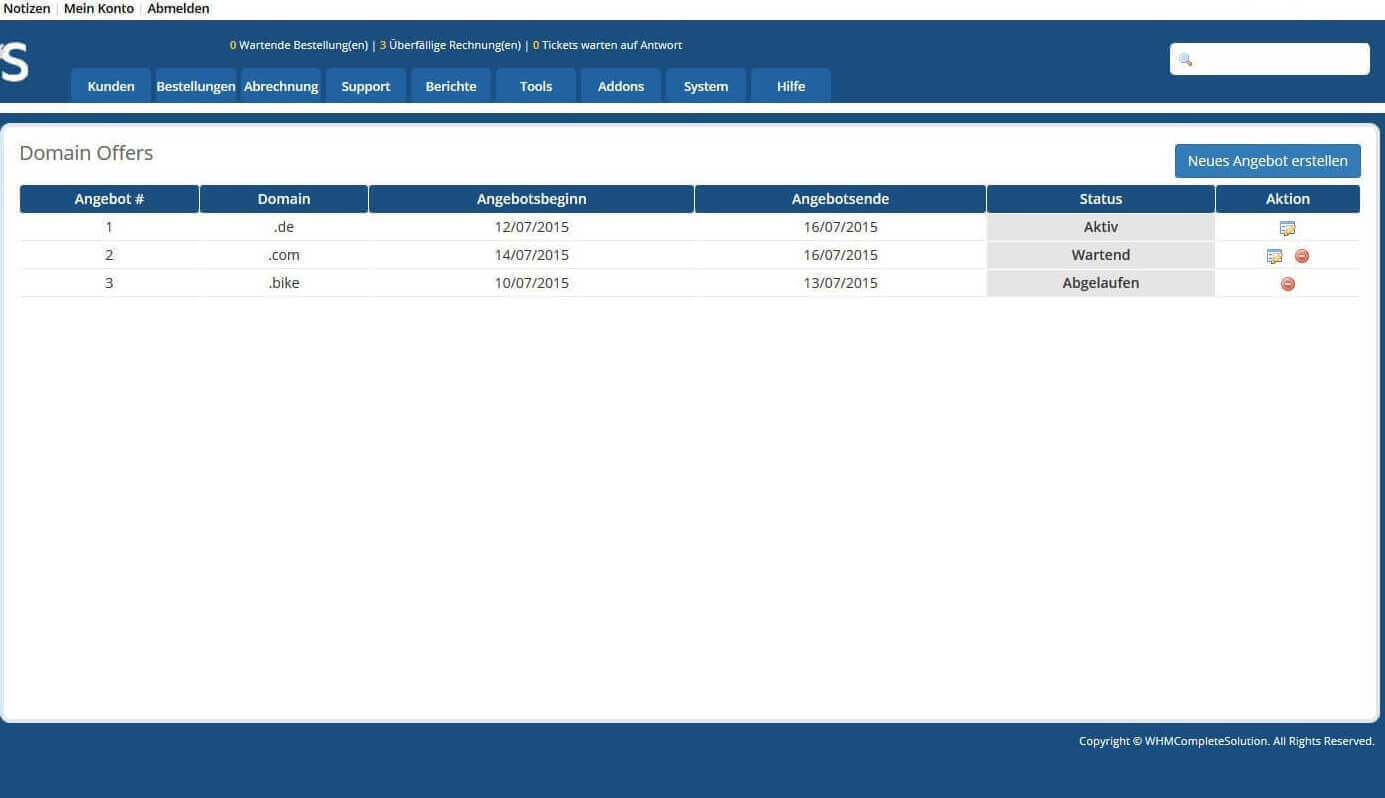Open the Tools tab

coord(536,86)
